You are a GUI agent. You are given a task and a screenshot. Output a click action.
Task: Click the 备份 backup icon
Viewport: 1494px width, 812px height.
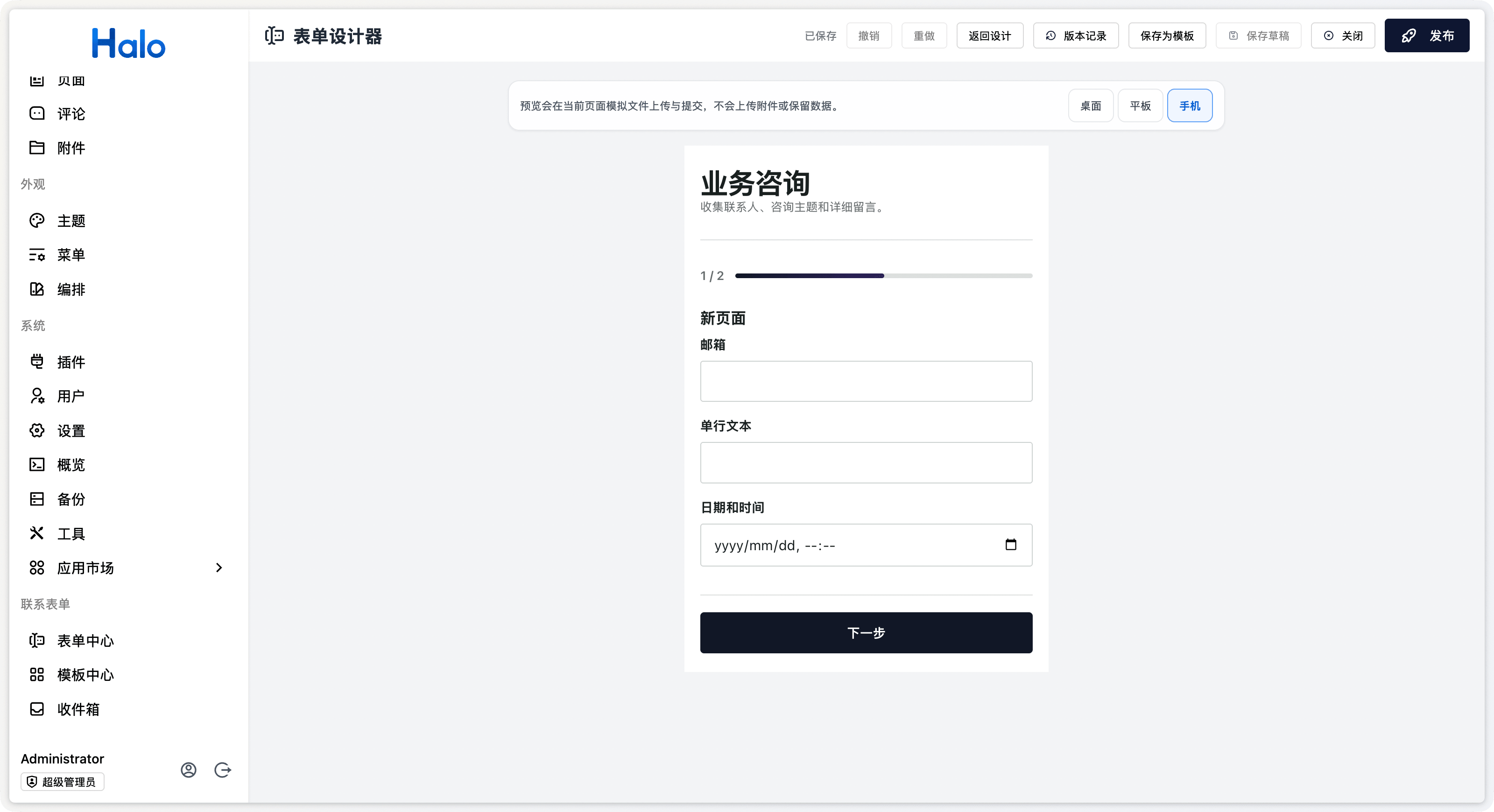[36, 499]
